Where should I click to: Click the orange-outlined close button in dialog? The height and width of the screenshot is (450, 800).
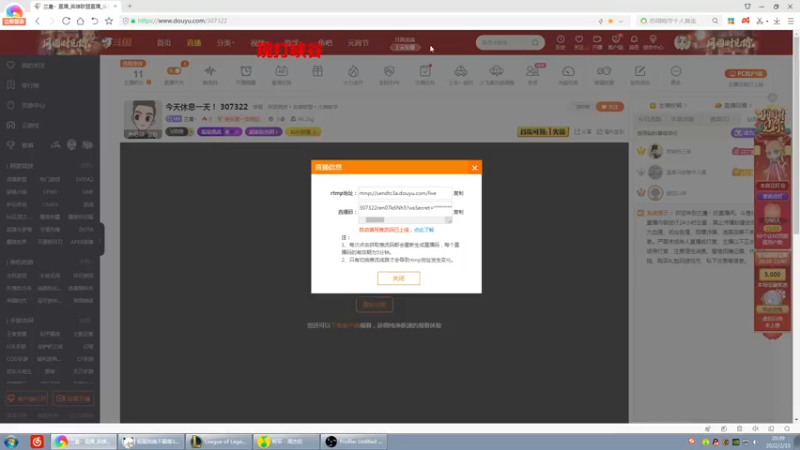point(398,278)
